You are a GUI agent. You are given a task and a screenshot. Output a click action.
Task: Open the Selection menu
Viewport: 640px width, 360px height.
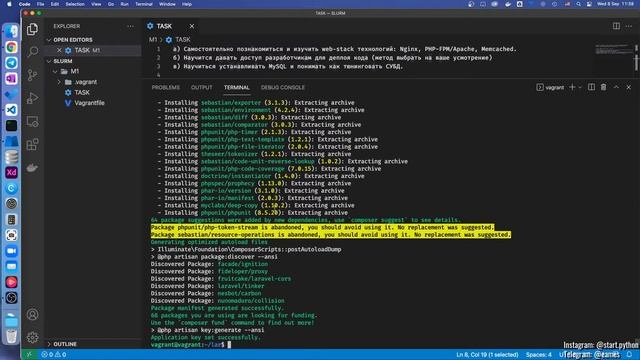point(75,4)
